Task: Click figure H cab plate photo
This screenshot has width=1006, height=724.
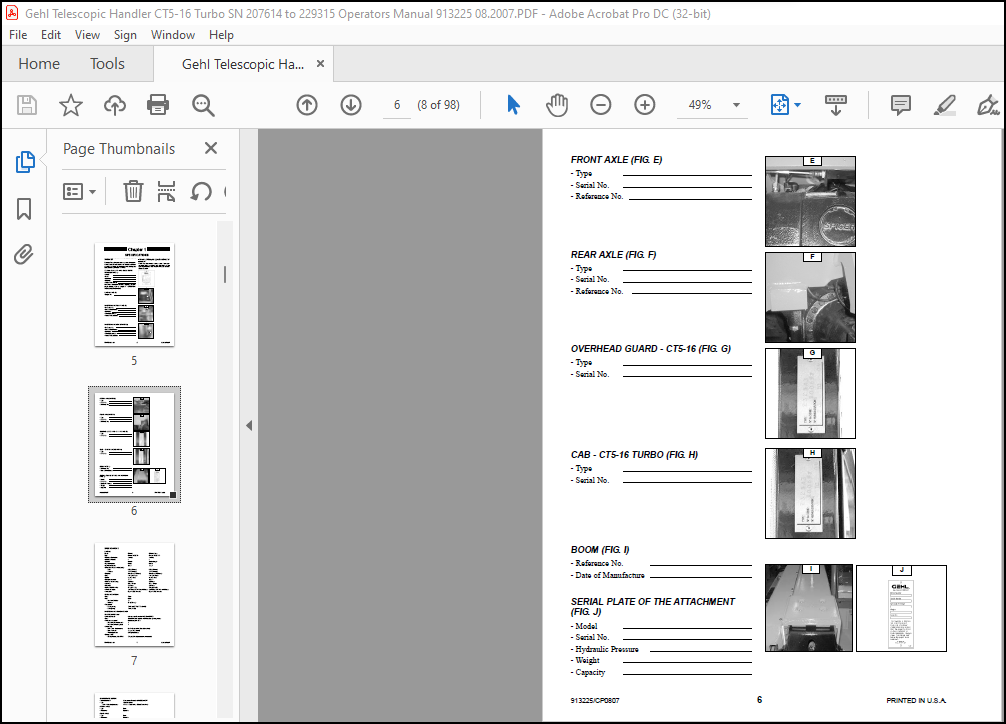Action: point(810,493)
